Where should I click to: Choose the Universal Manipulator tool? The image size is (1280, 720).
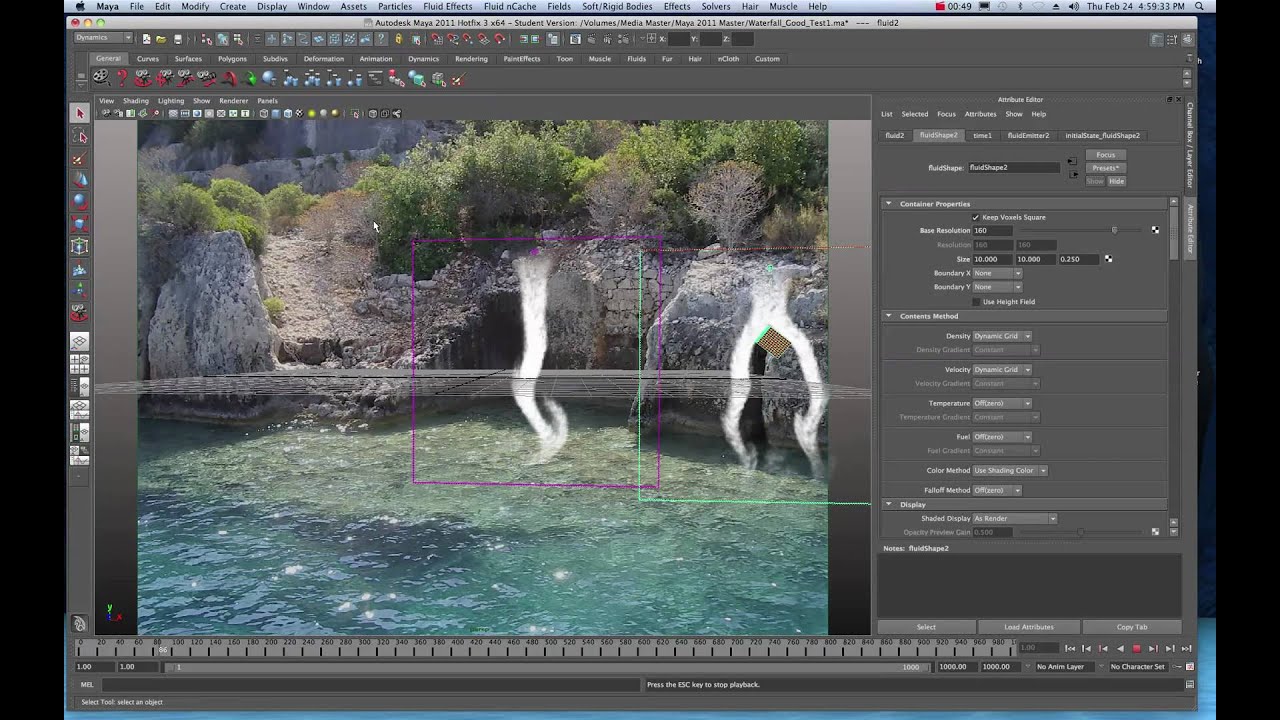tap(80, 246)
